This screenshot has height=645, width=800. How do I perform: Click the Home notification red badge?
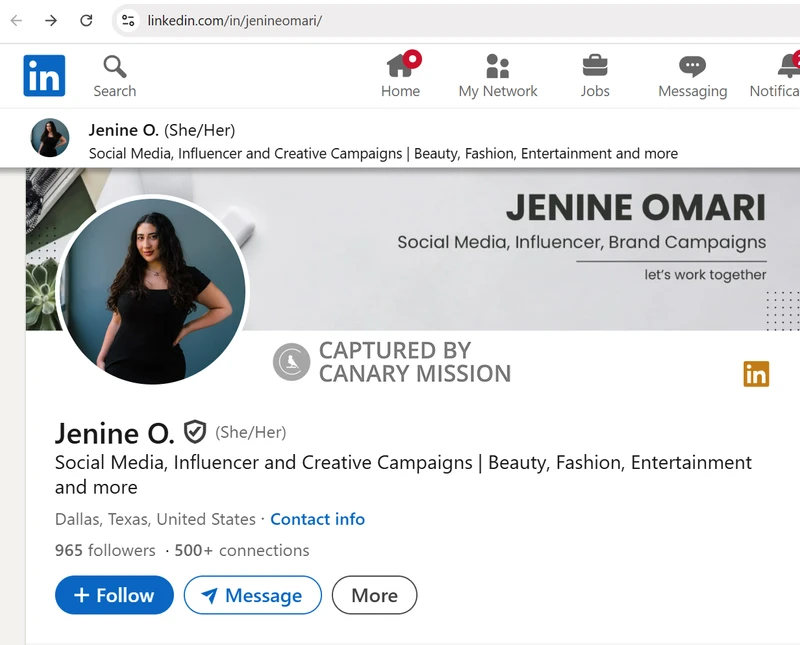point(412,59)
